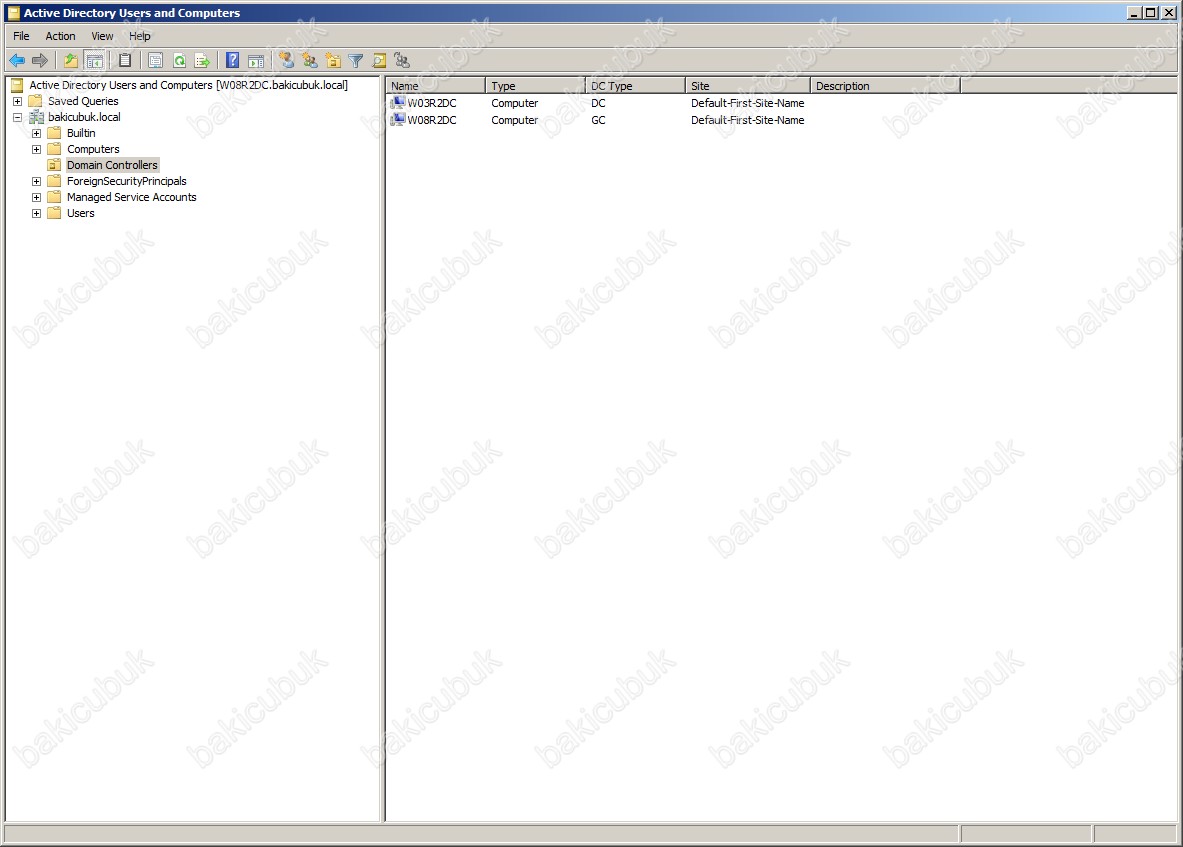Click Add to group toolbar icon
The height and width of the screenshot is (847, 1183).
(x=402, y=60)
